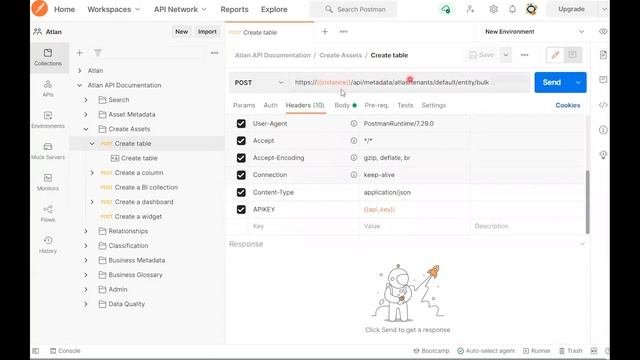Viewport: 640px width, 360px height.
Task: Click the Search Postman field
Action: (353, 9)
